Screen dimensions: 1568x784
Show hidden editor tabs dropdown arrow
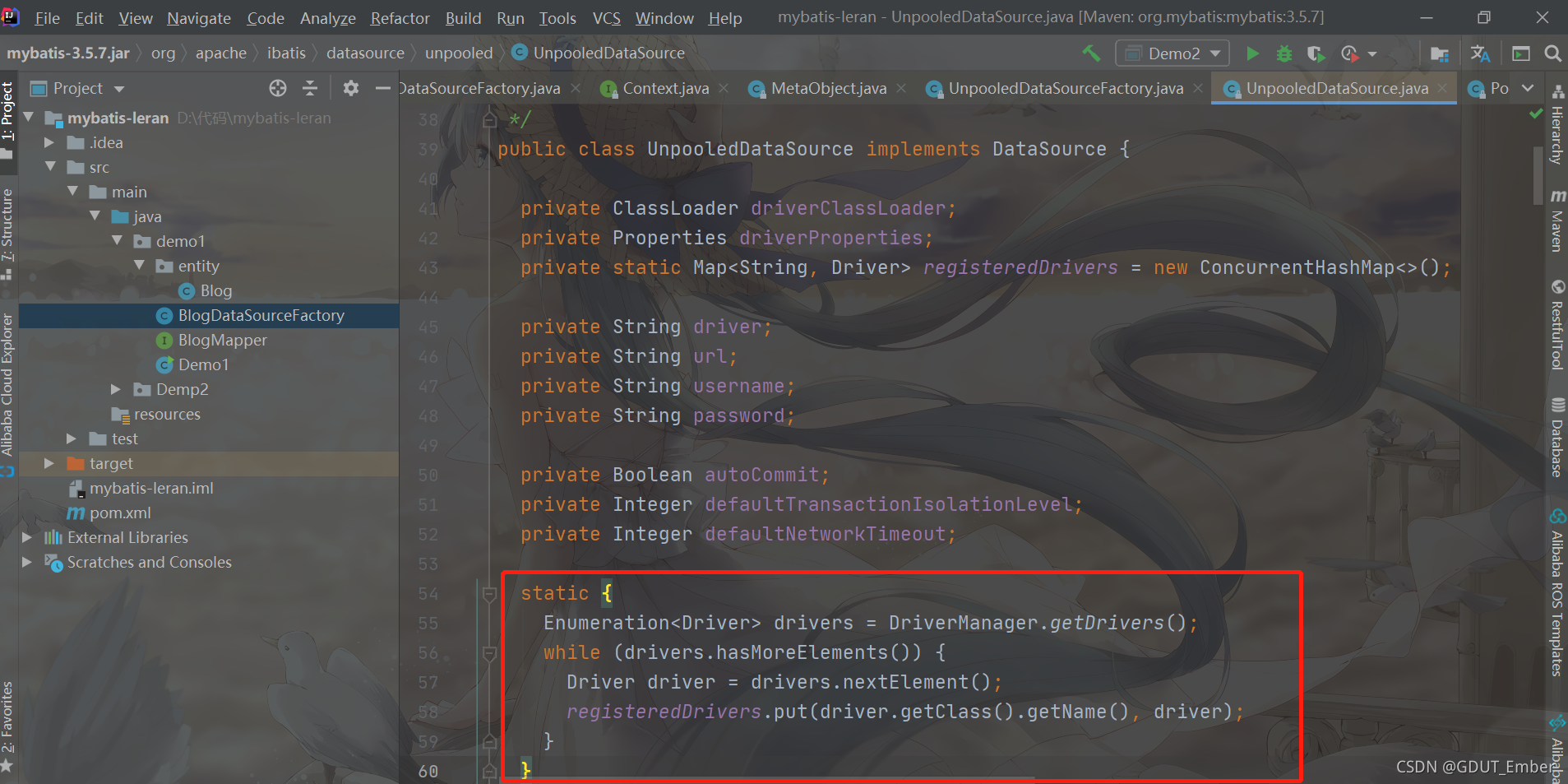[1528, 88]
